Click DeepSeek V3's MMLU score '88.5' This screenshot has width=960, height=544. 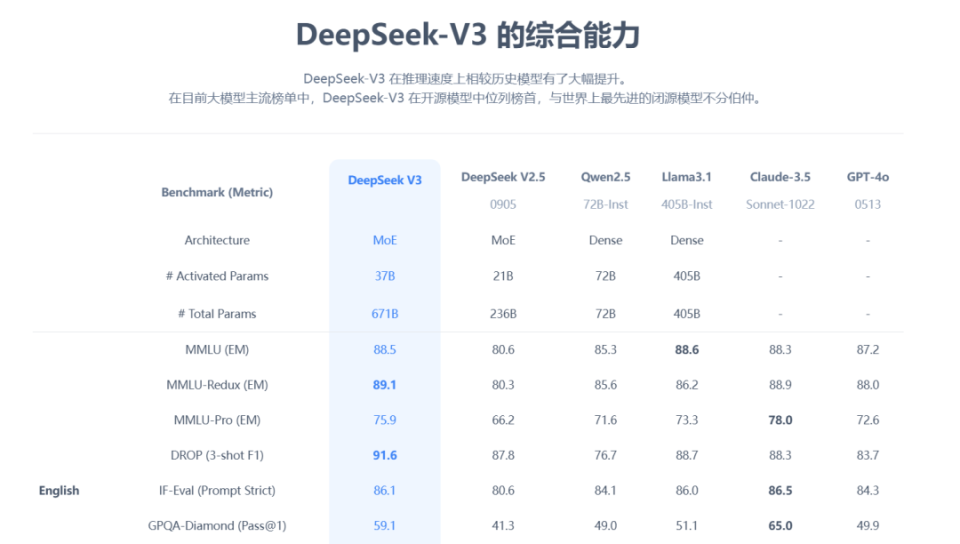384,349
